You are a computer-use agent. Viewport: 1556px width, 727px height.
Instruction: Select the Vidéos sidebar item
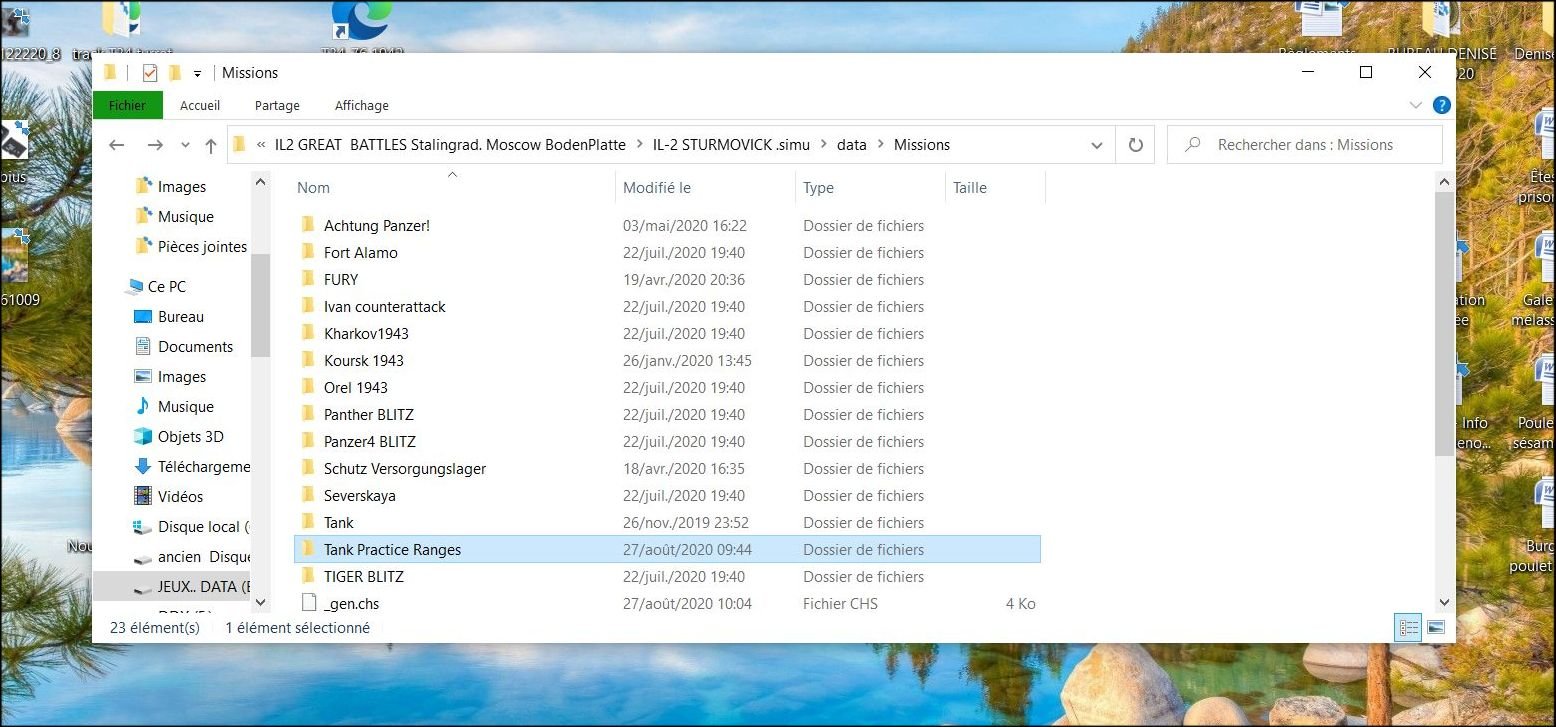180,497
